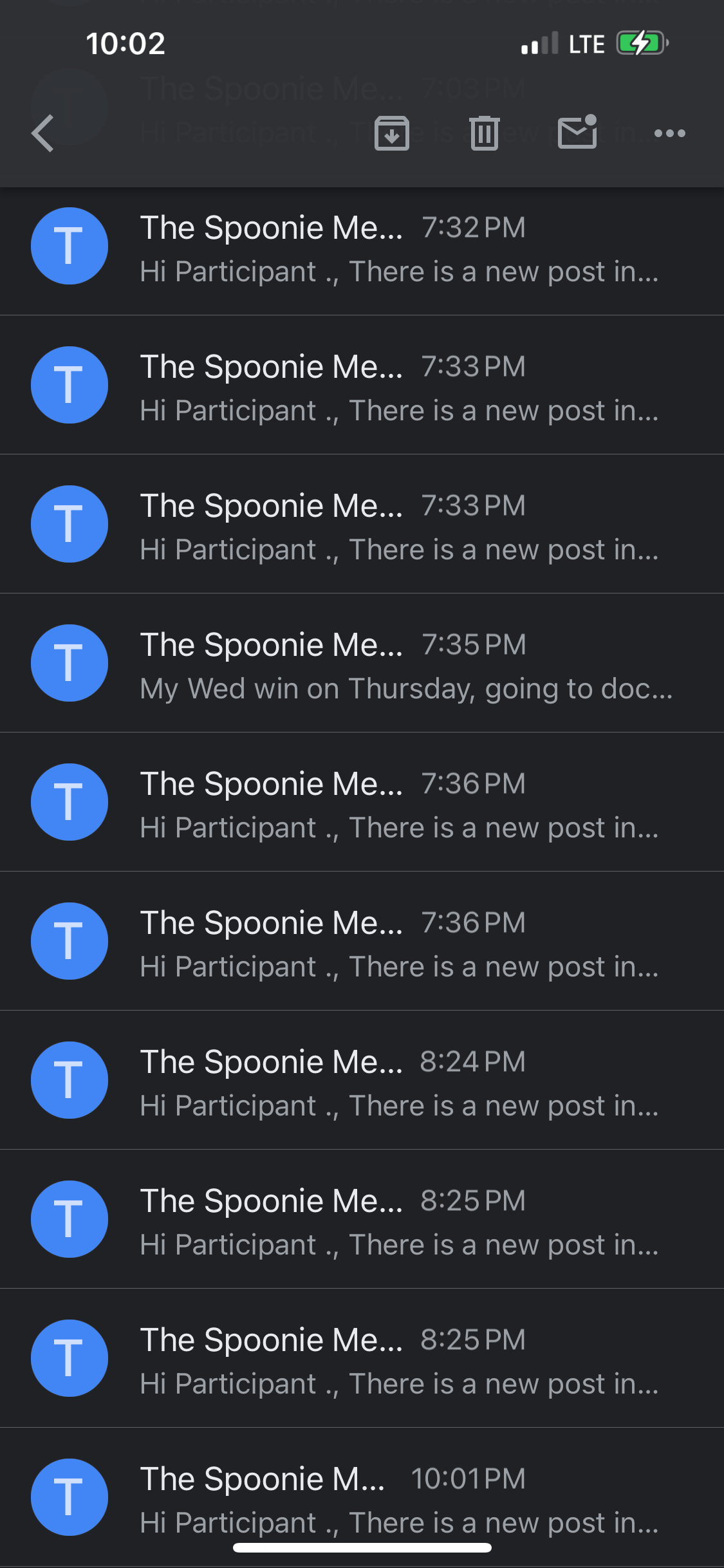Screen dimensions: 724x1568
Task: Tap the avatar on the 10:01 PM email
Action: click(x=70, y=1497)
